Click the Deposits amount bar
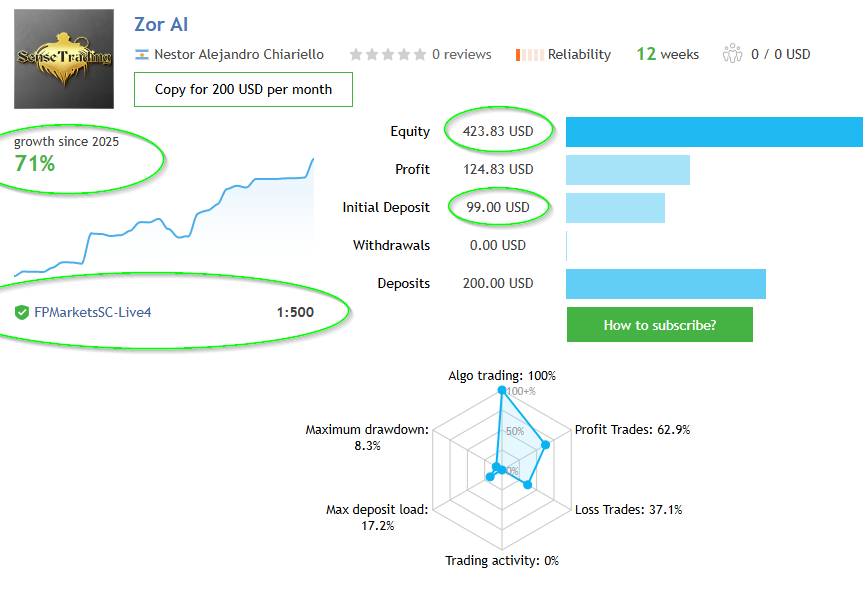863x595 pixels. click(x=665, y=283)
